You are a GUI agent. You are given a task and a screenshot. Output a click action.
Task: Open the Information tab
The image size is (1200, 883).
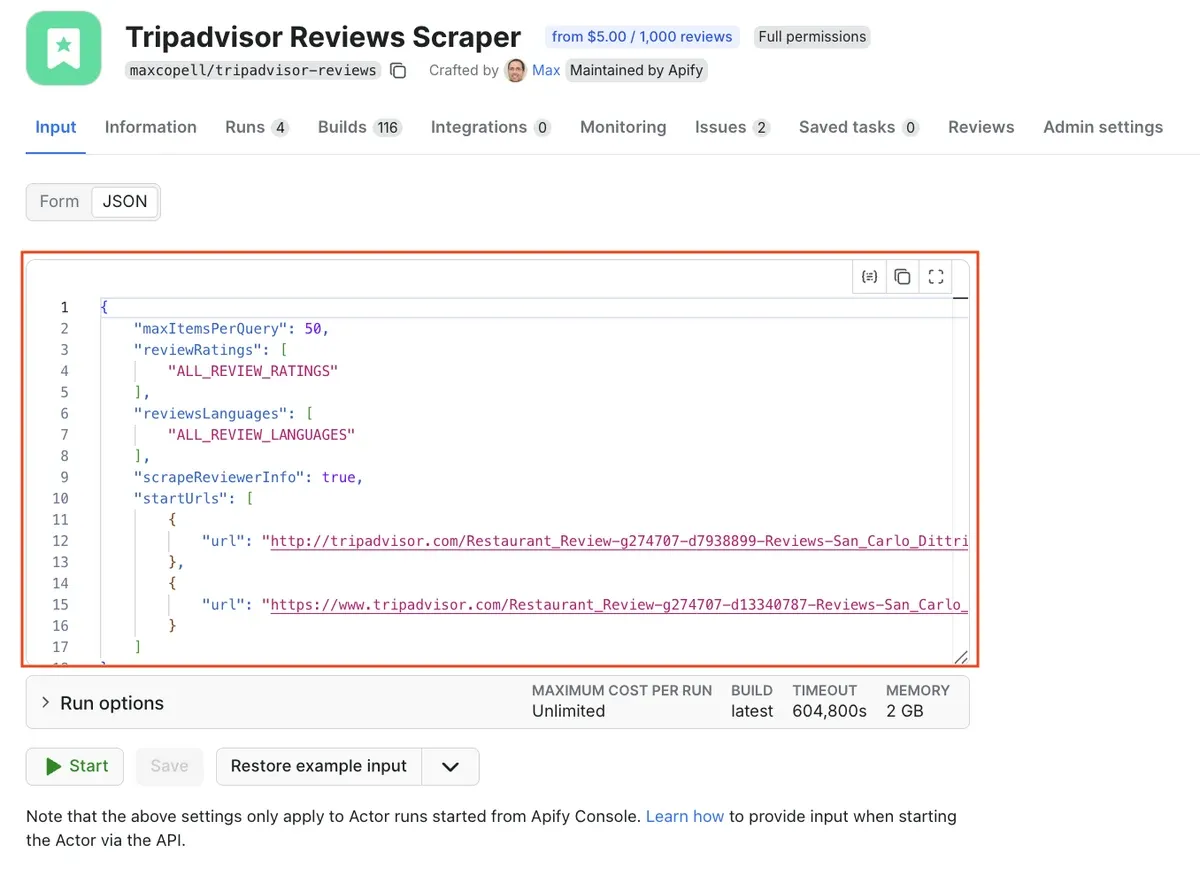(151, 127)
